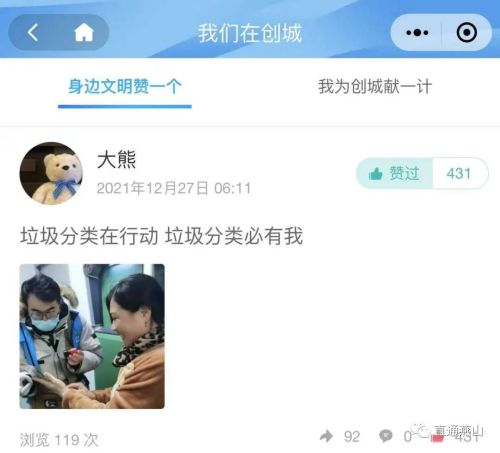This screenshot has width=500, height=453.
Task: Open the teddy bear avatar of 大熊
Action: pos(51,173)
